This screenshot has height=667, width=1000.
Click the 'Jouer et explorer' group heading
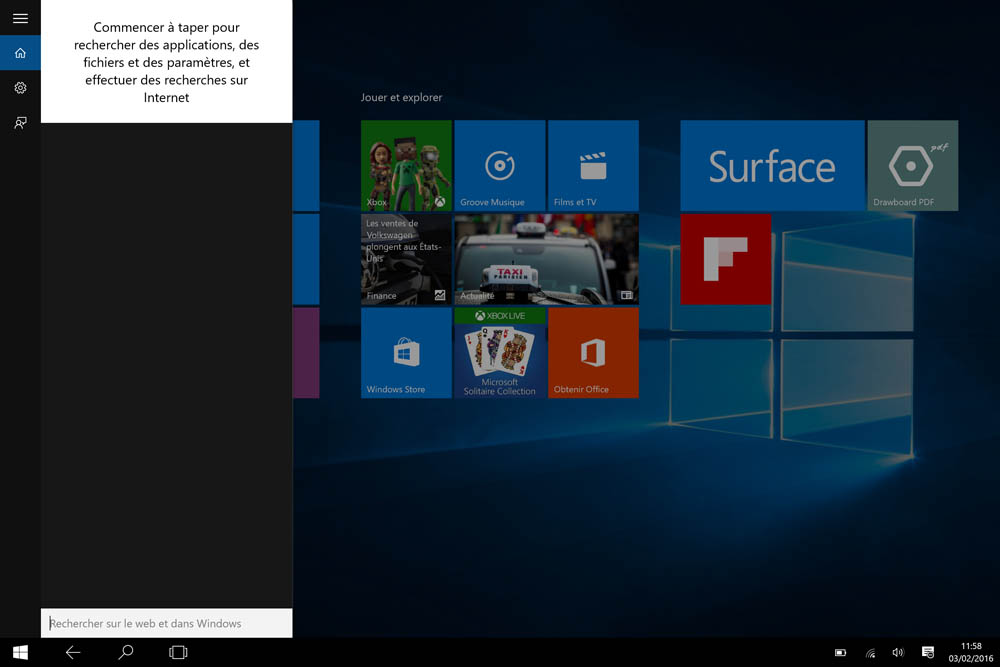[x=401, y=98]
